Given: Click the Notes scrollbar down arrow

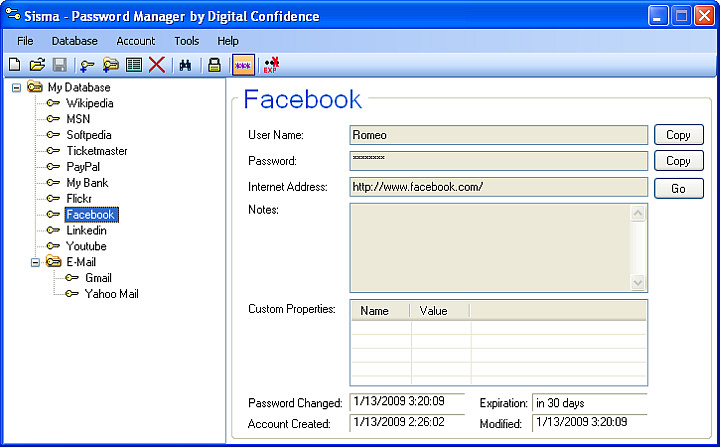Looking at the screenshot, I should tap(638, 282).
